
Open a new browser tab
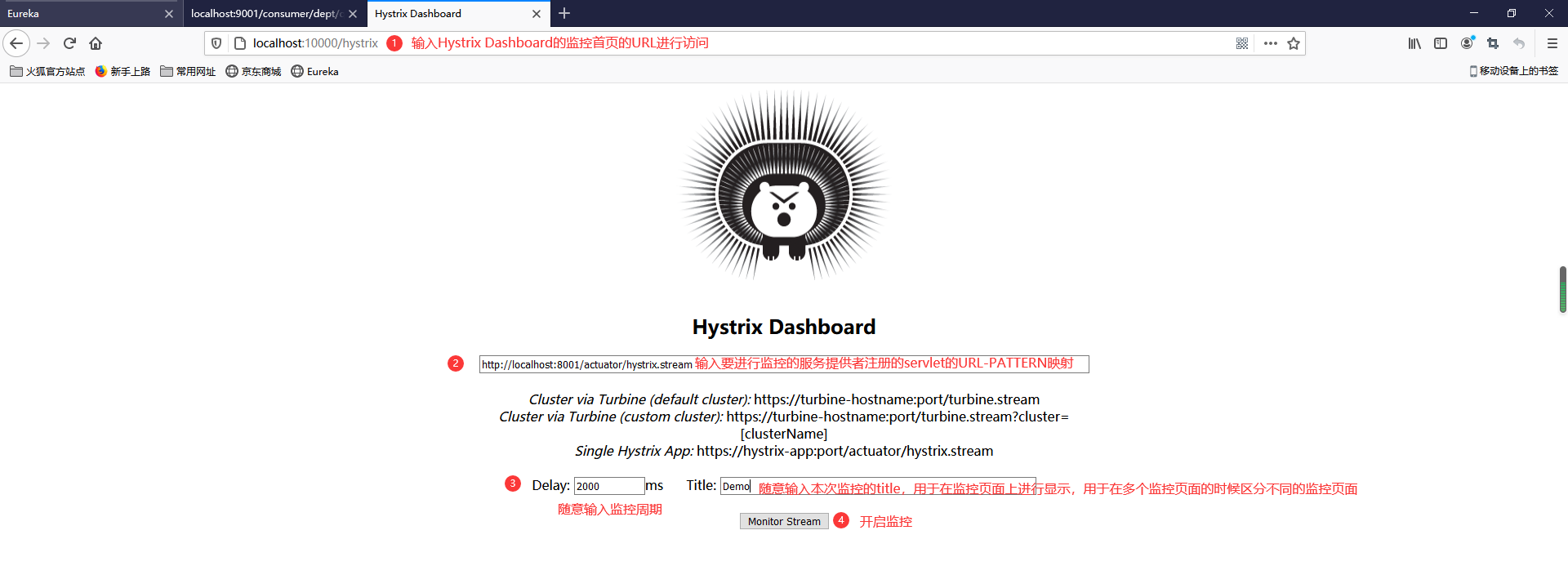564,13
